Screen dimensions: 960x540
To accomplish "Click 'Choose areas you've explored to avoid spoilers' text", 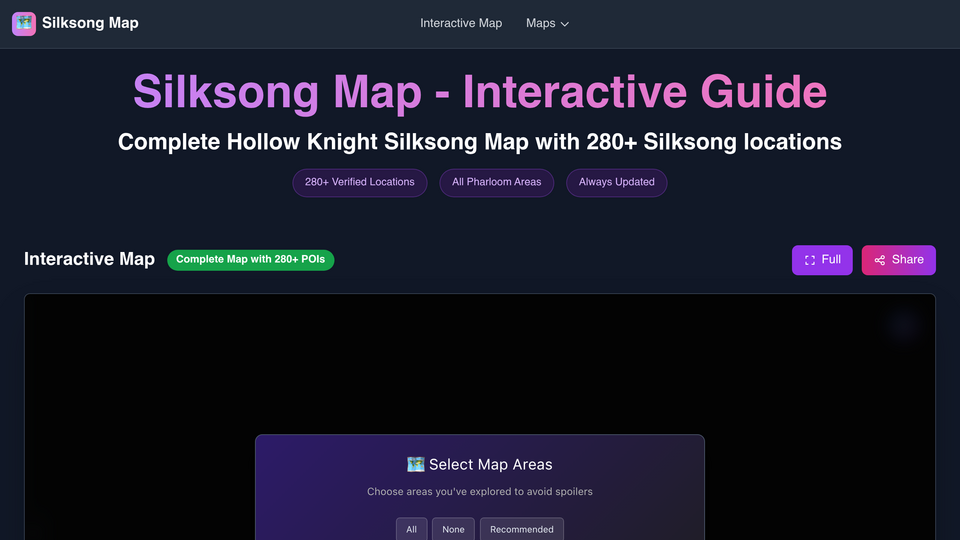I will click(x=480, y=492).
